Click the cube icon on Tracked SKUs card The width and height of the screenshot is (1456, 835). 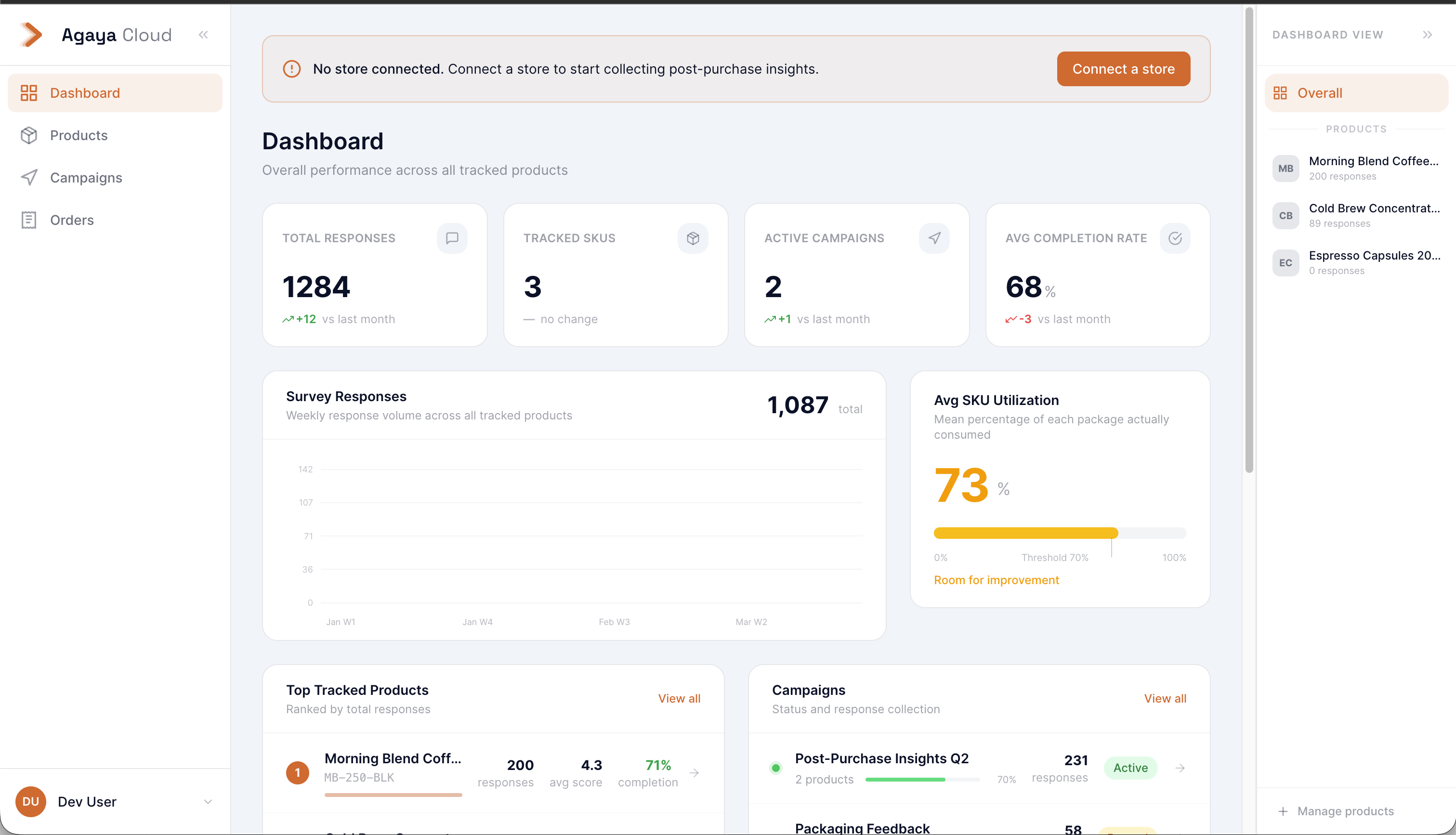[693, 238]
